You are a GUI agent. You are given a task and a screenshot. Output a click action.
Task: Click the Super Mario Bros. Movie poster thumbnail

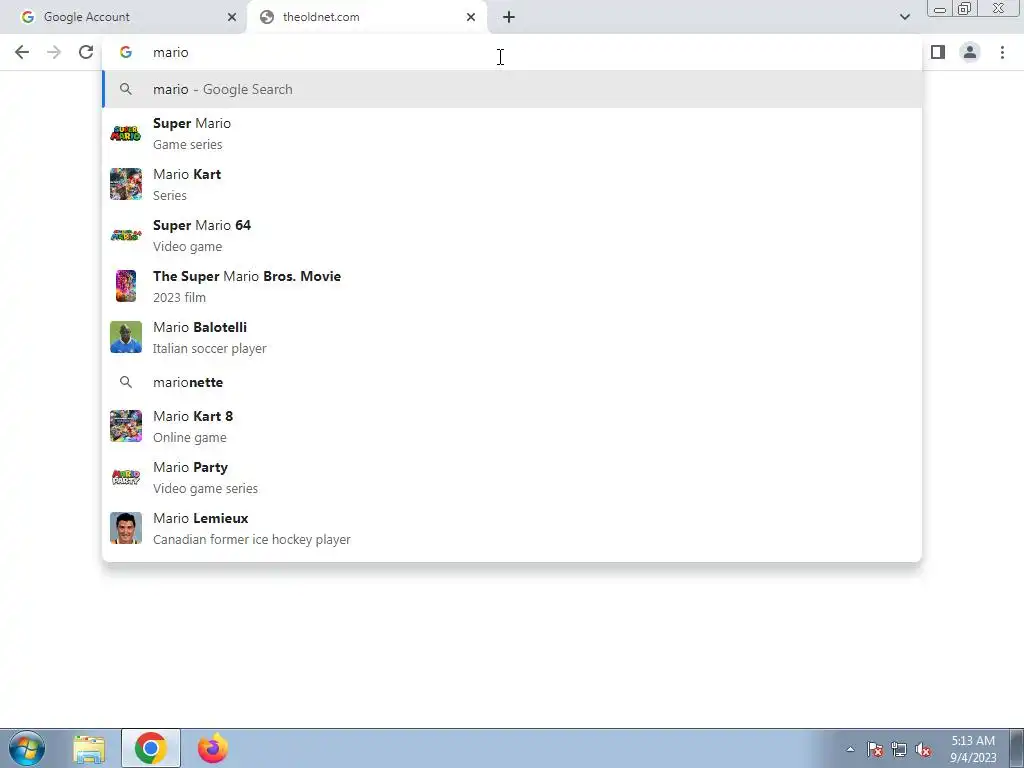pos(126,286)
